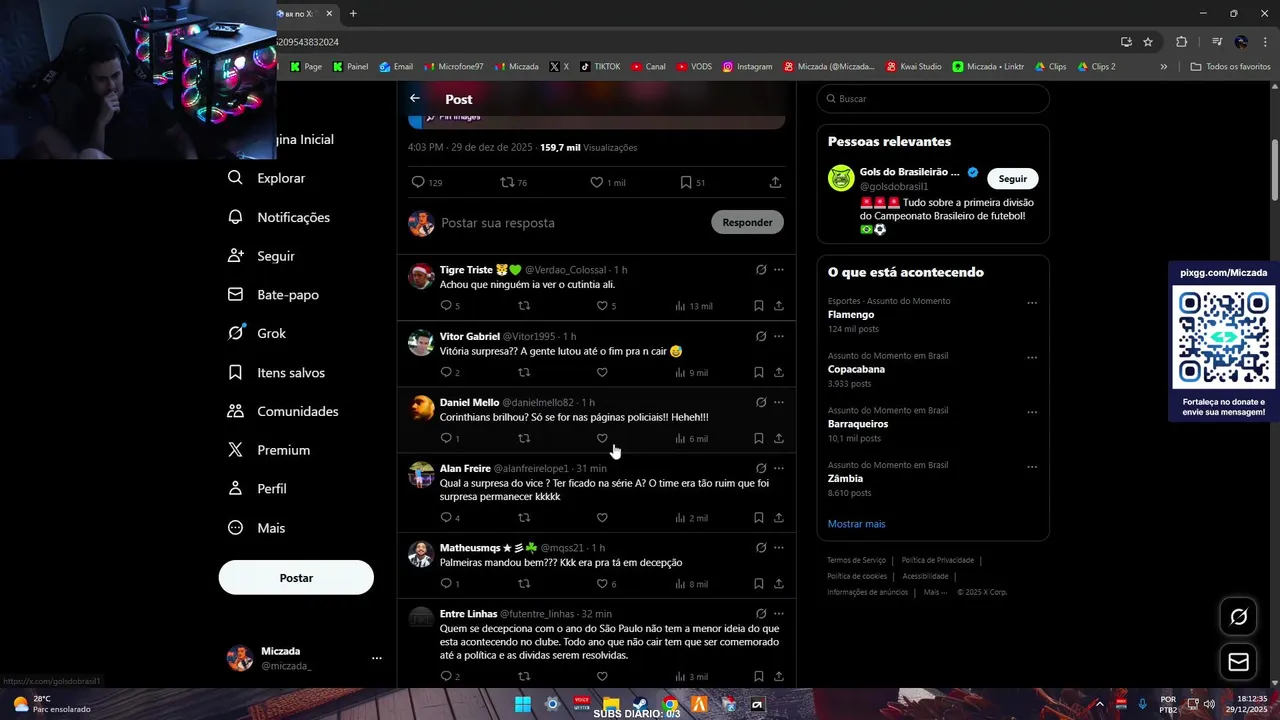Open the Kwai Studio bookmark
The width and height of the screenshot is (1280, 720).
[x=915, y=67]
